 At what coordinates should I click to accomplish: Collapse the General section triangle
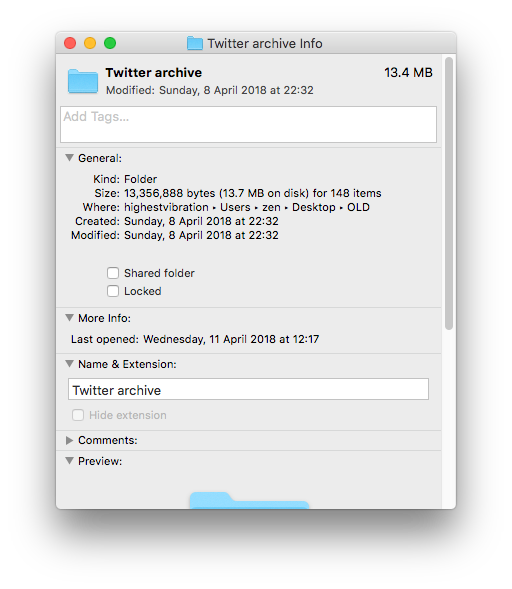click(x=69, y=158)
